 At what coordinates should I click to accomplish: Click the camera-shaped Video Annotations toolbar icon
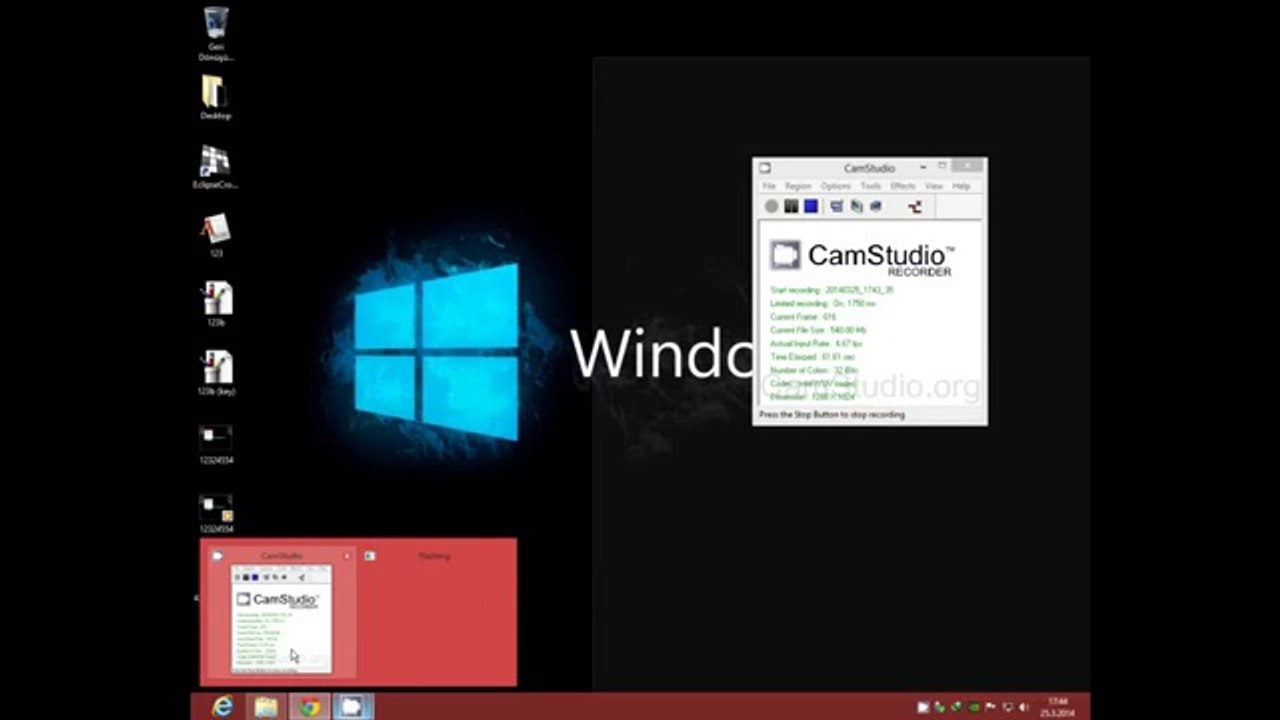[876, 207]
